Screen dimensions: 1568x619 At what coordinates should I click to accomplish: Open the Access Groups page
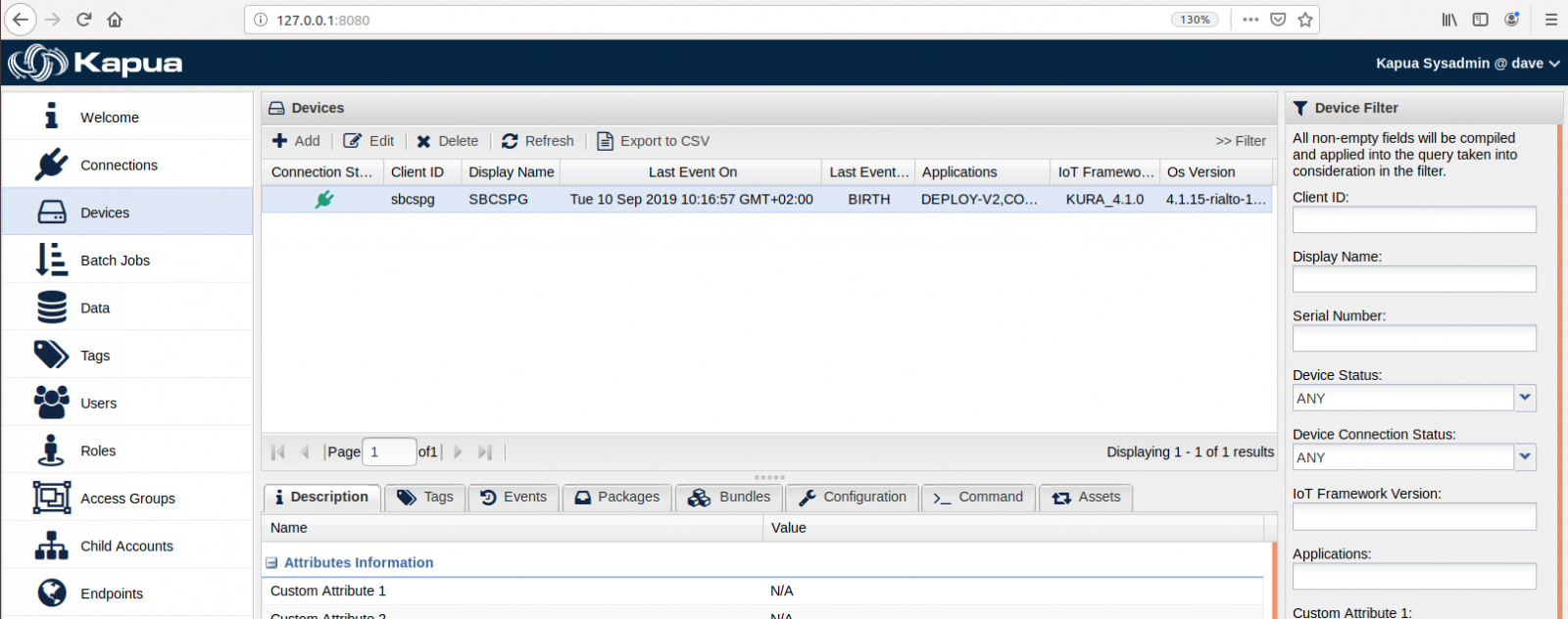point(127,499)
